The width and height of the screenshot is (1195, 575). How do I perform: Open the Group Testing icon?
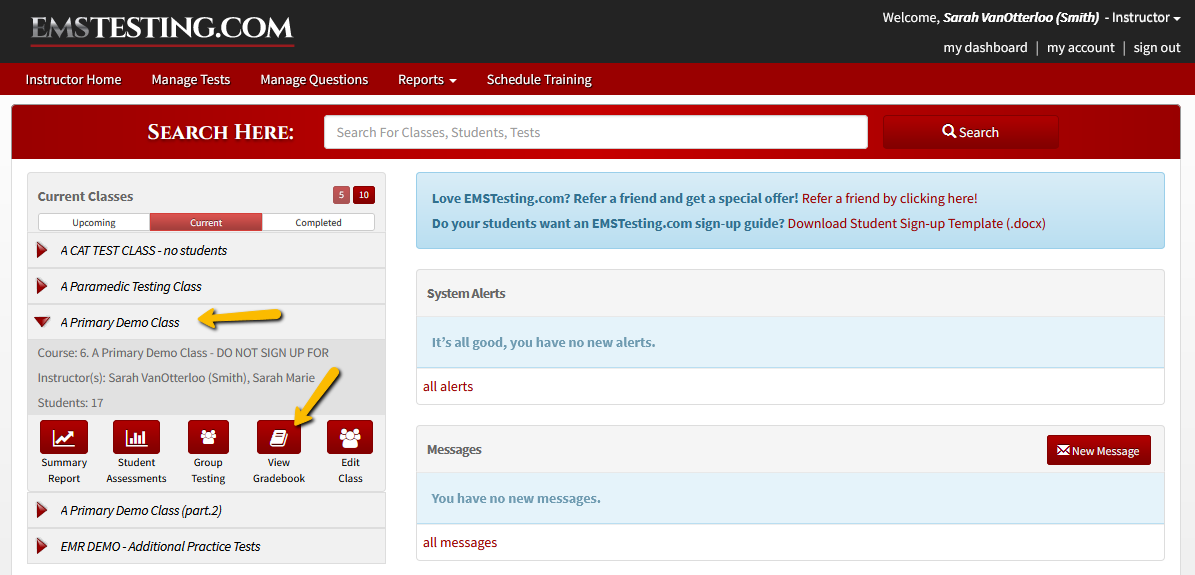pos(208,437)
